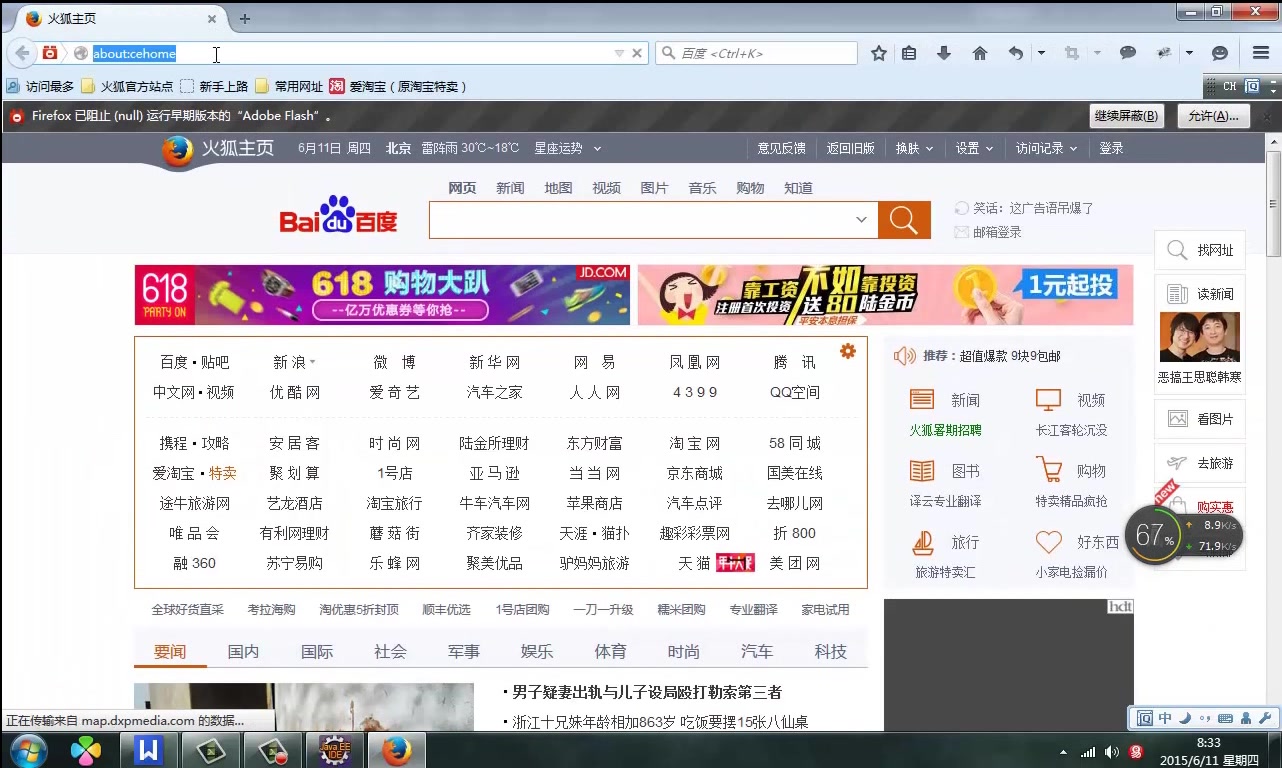Open 新闻 newspaper icon in right panel
Viewport: 1282px width, 768px height.
coord(922,400)
